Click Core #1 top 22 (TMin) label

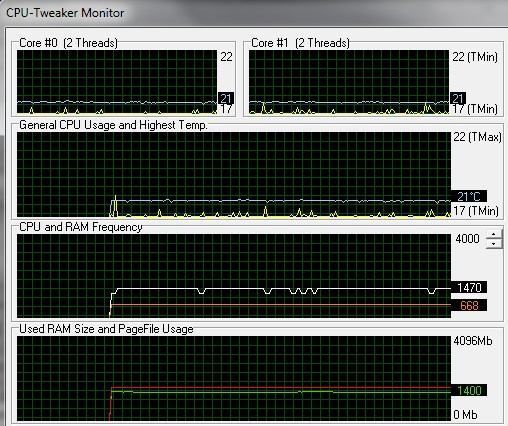[x=475, y=57]
